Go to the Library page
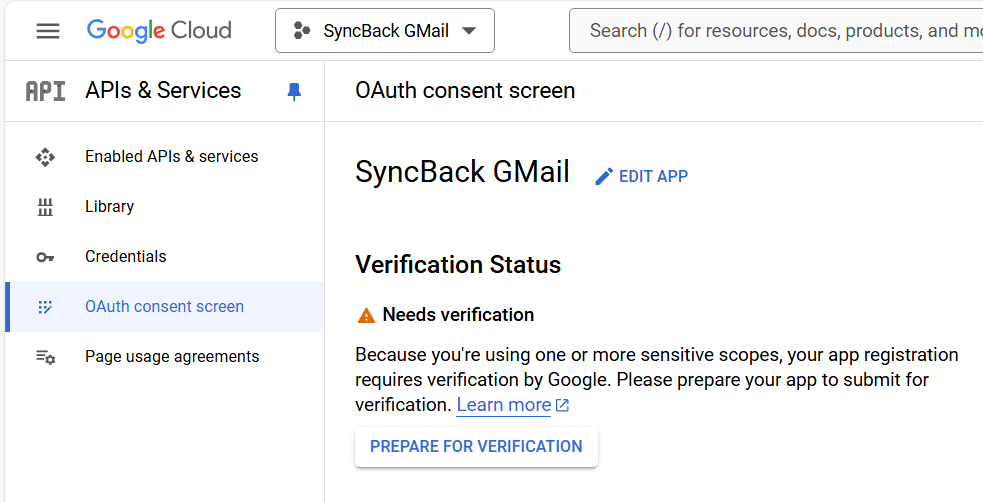Screen dimensions: 983x502 [164, 207]
